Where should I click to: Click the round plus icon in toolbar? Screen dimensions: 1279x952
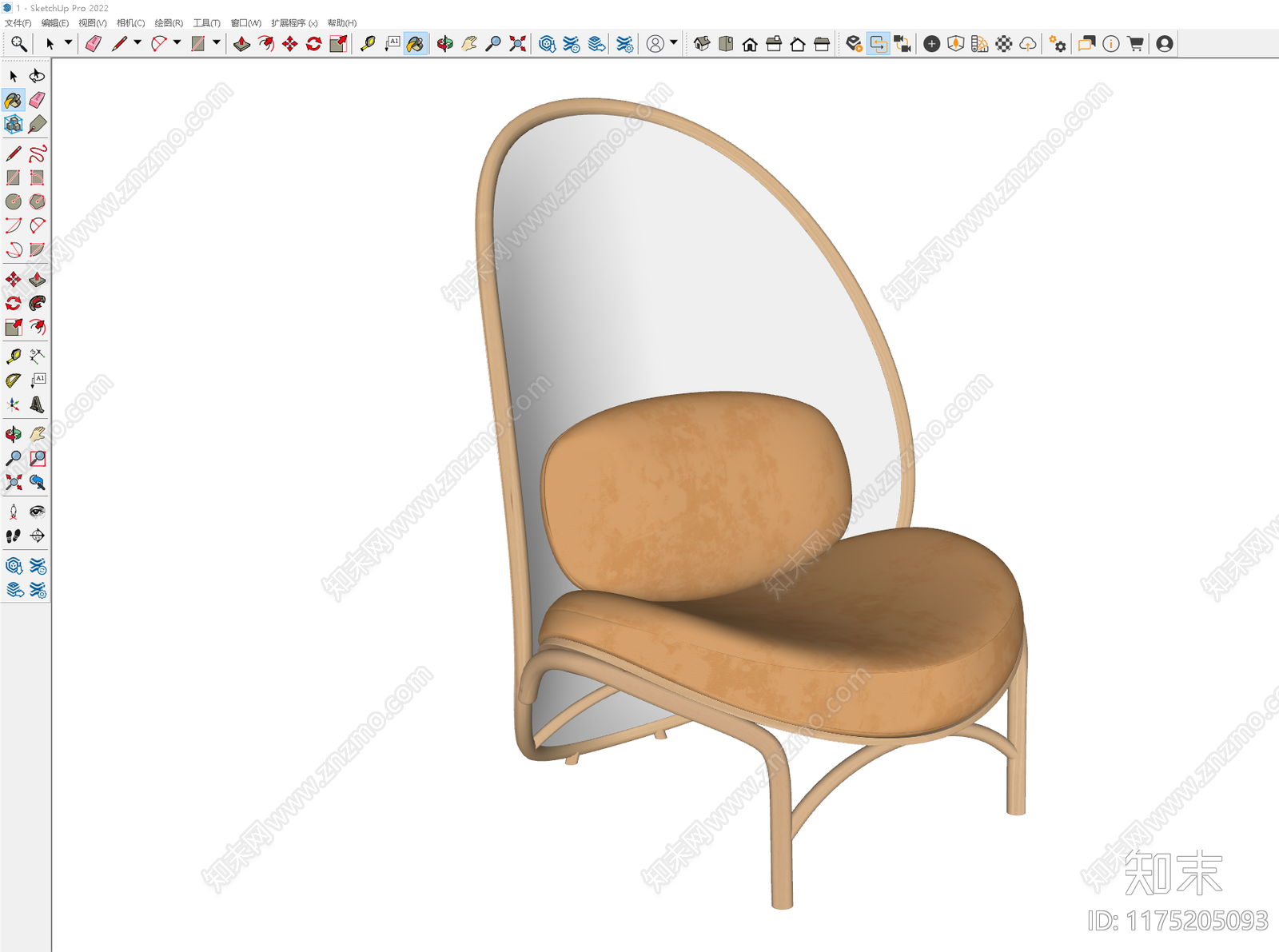pyautogui.click(x=932, y=44)
